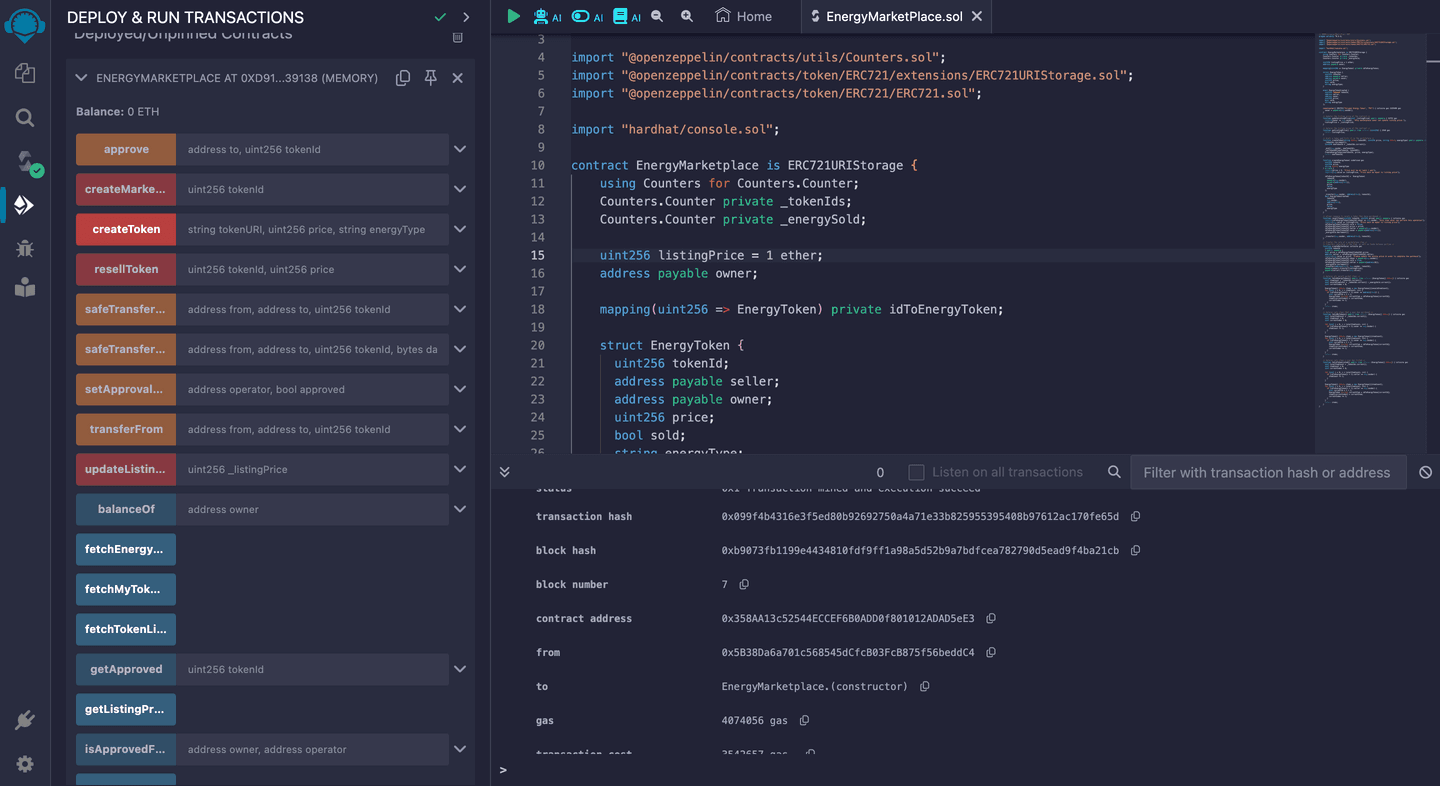Copy the transaction hash value

pyautogui.click(x=1135, y=517)
